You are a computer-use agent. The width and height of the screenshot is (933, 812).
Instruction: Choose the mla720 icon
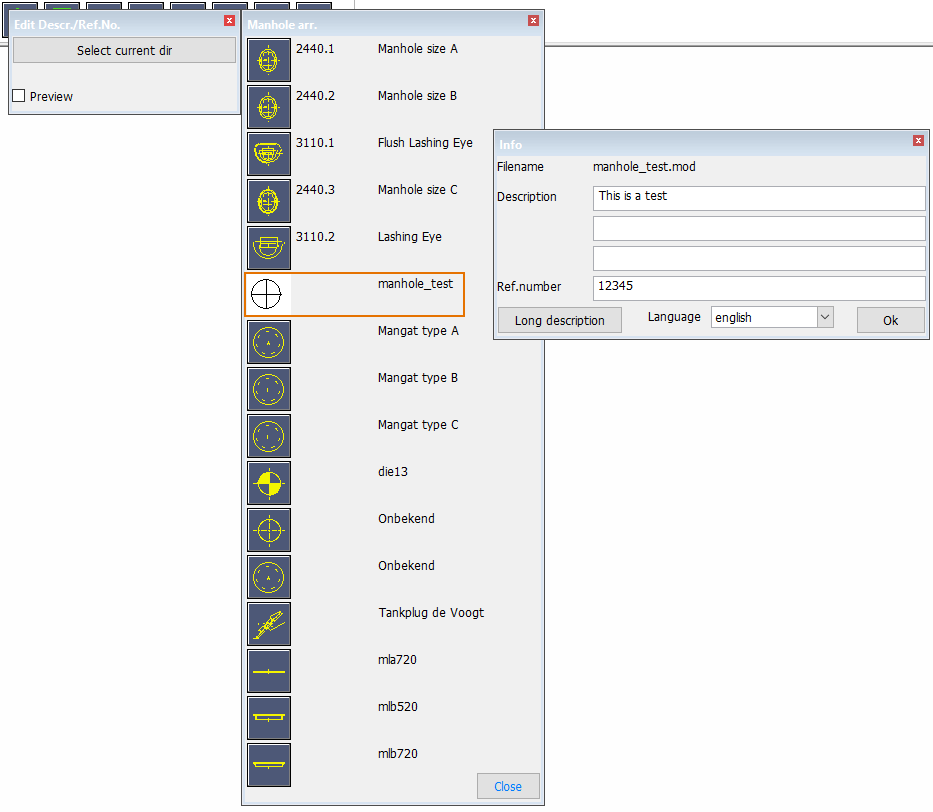[x=268, y=671]
